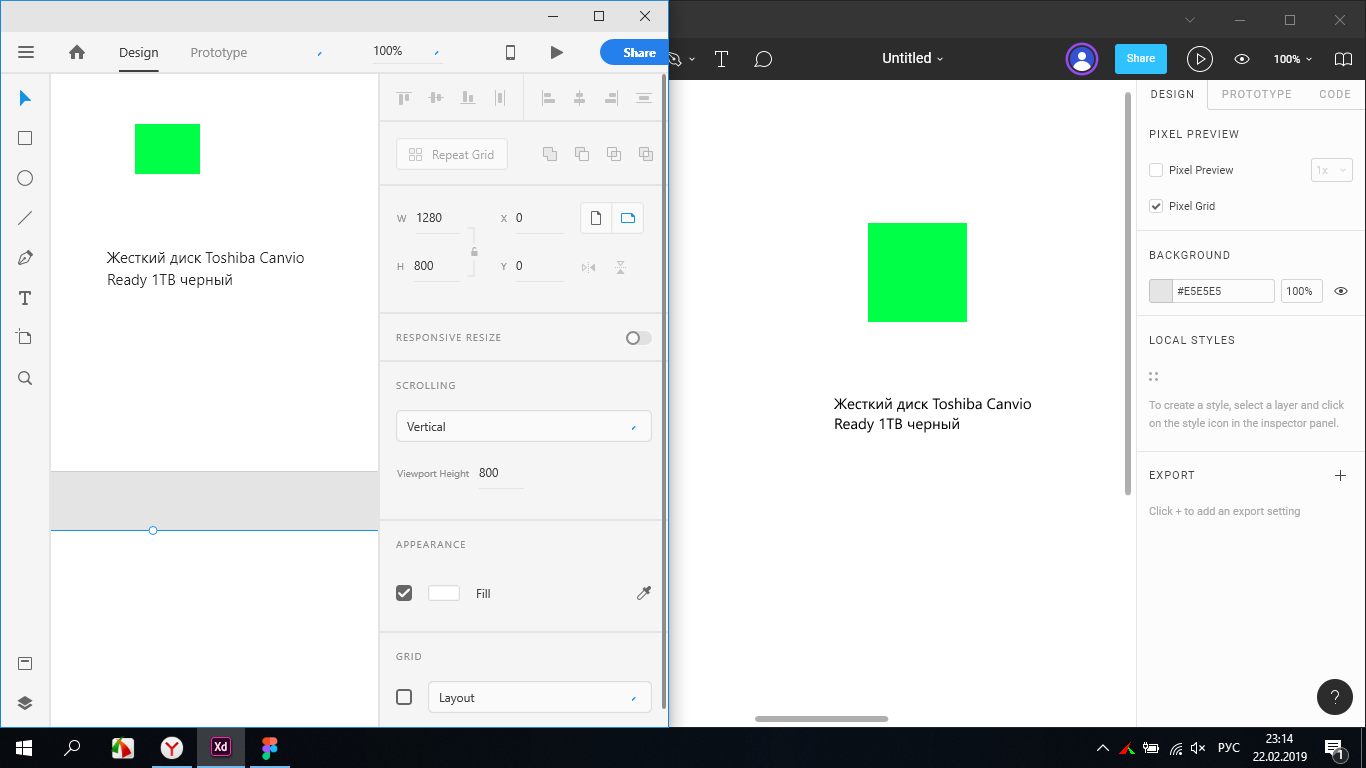1366x768 pixels.
Task: Open the Pixel Preview 1x scale dropdown
Action: coord(1332,170)
